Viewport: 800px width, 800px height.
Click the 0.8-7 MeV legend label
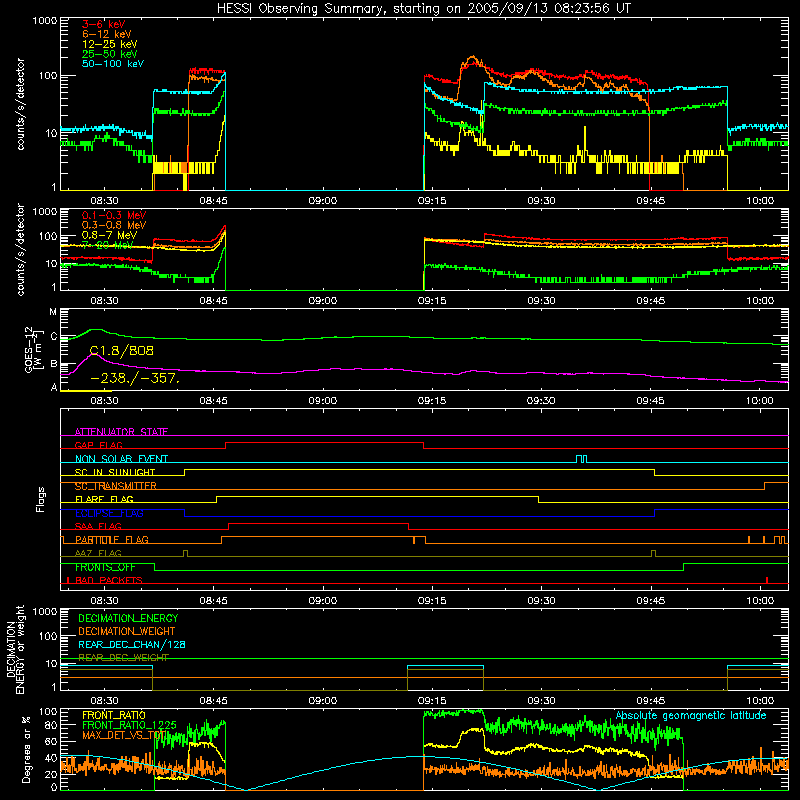click(x=109, y=235)
